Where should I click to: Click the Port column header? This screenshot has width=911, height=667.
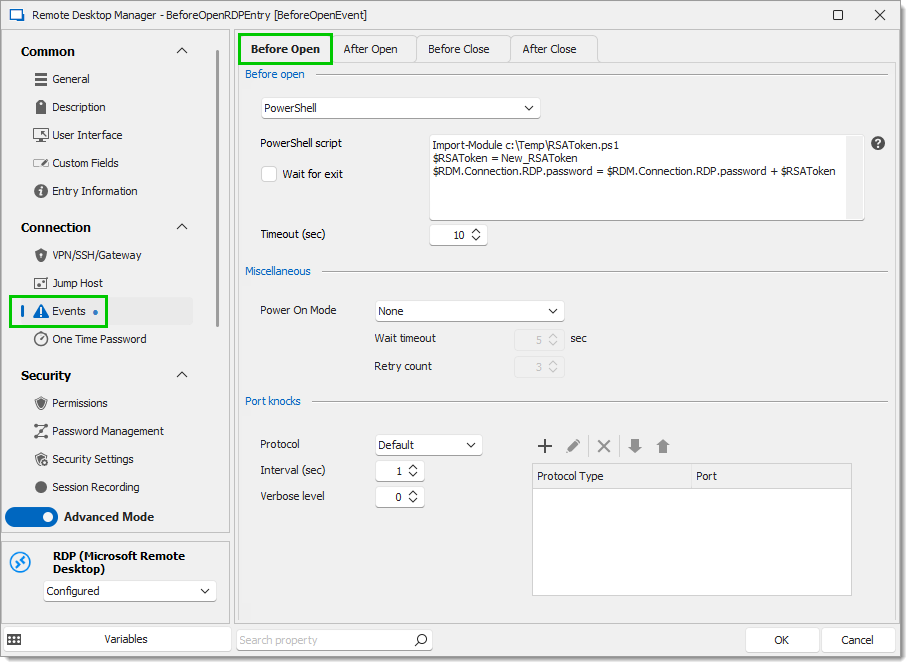click(x=772, y=476)
